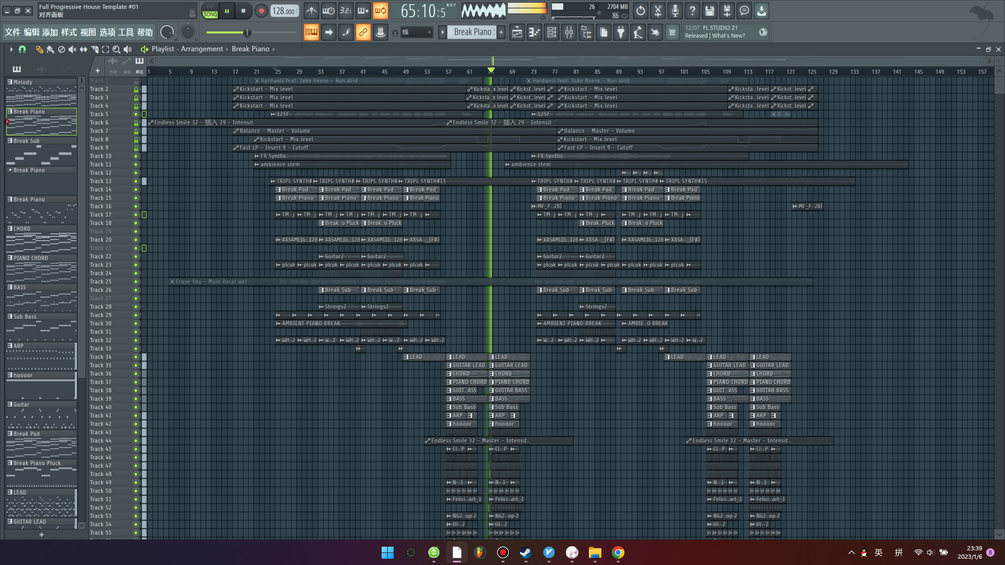
Task: Expand playlist options menu arrow
Action: point(11,49)
